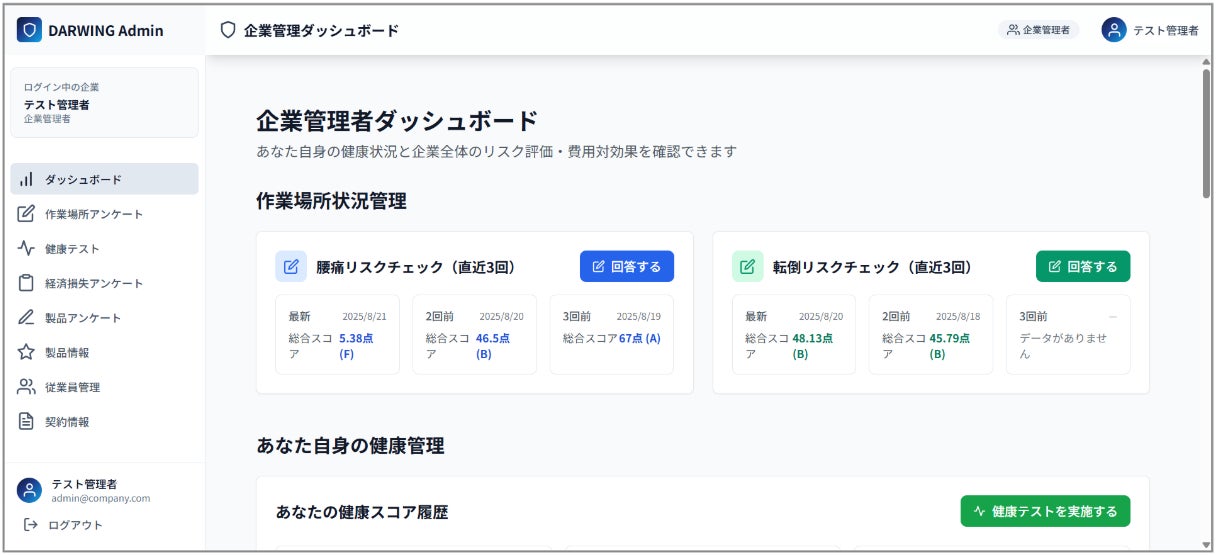Open the latest 腰痛 score card dated 2025/8/21
The height and width of the screenshot is (555, 1216).
click(x=337, y=334)
